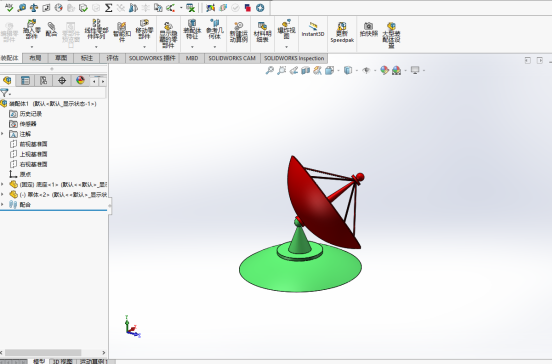Screen dimensions: 552x364
Task: Click the spell check ABC icon
Action: pos(9,7)
